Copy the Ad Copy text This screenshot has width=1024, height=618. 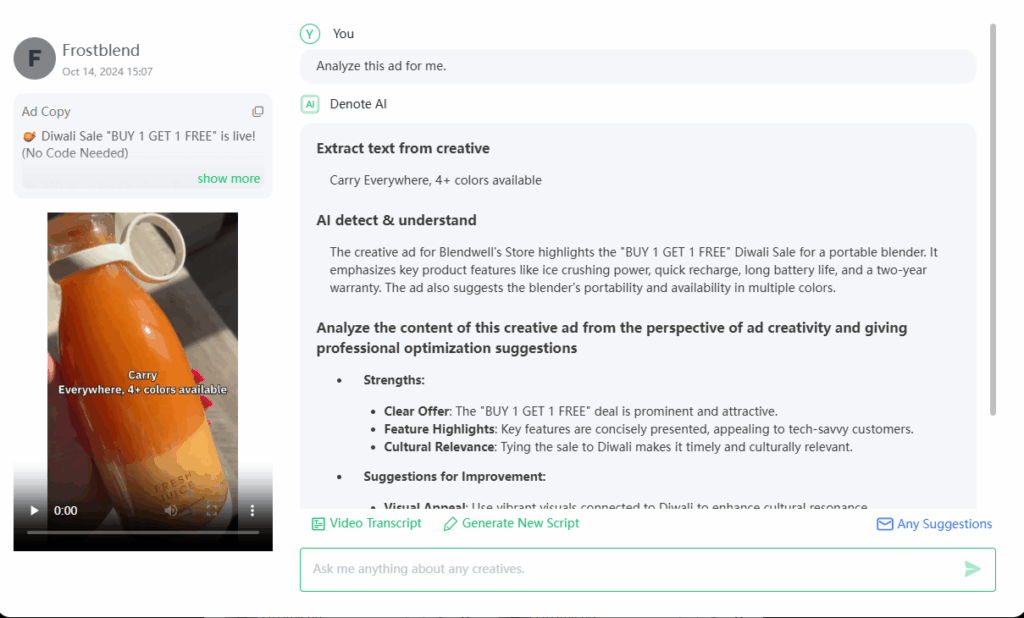coord(258,112)
